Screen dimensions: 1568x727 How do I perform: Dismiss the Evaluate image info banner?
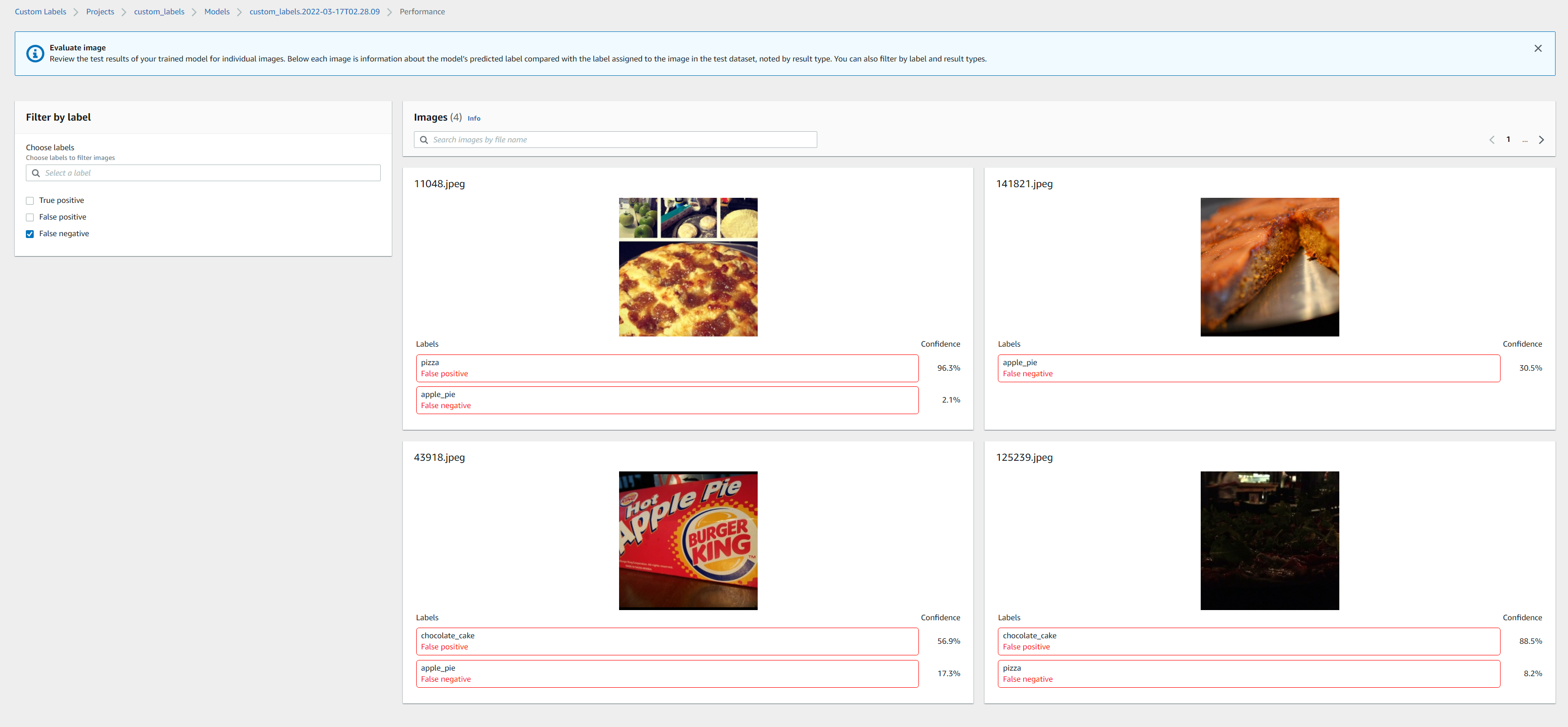1538,49
